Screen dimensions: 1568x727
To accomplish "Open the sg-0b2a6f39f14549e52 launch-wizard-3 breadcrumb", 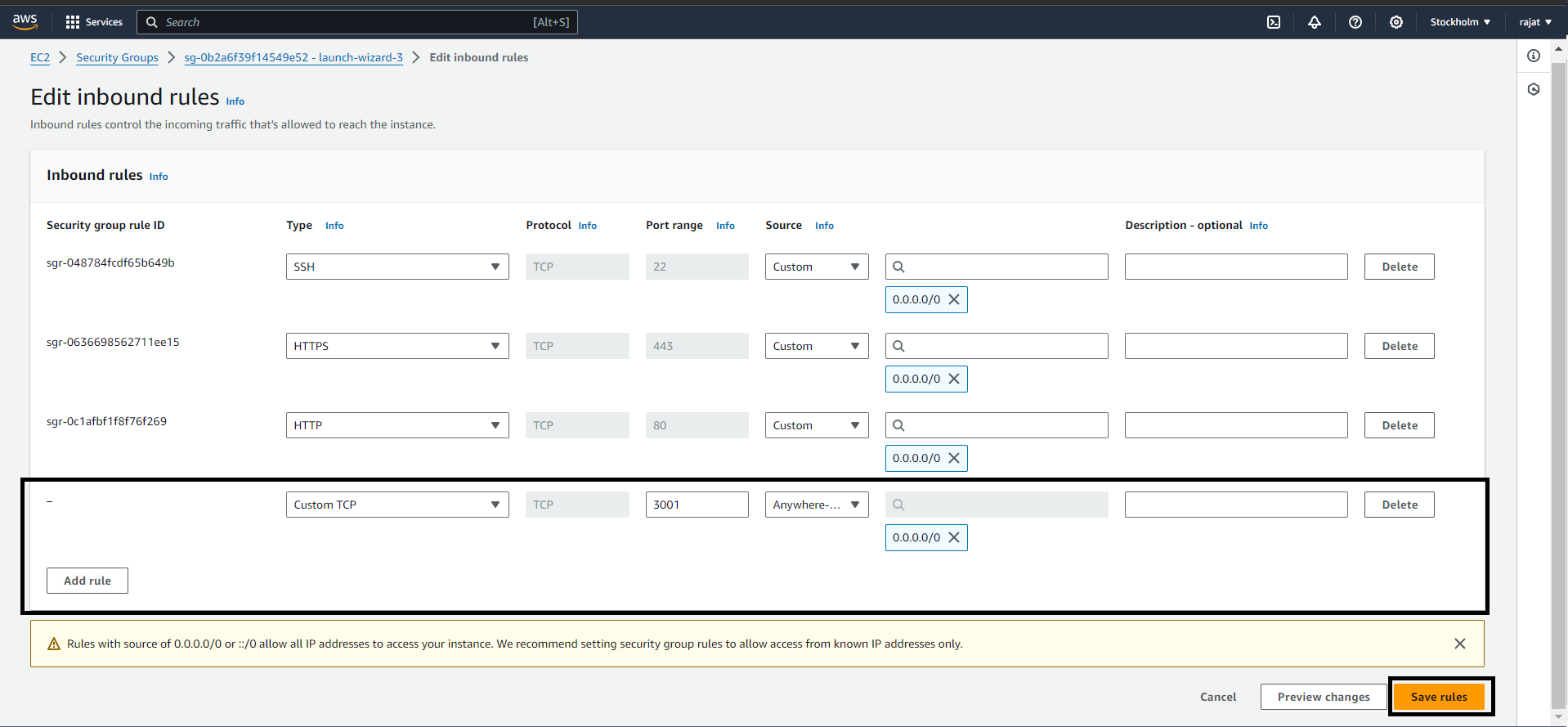I will click(x=293, y=57).
